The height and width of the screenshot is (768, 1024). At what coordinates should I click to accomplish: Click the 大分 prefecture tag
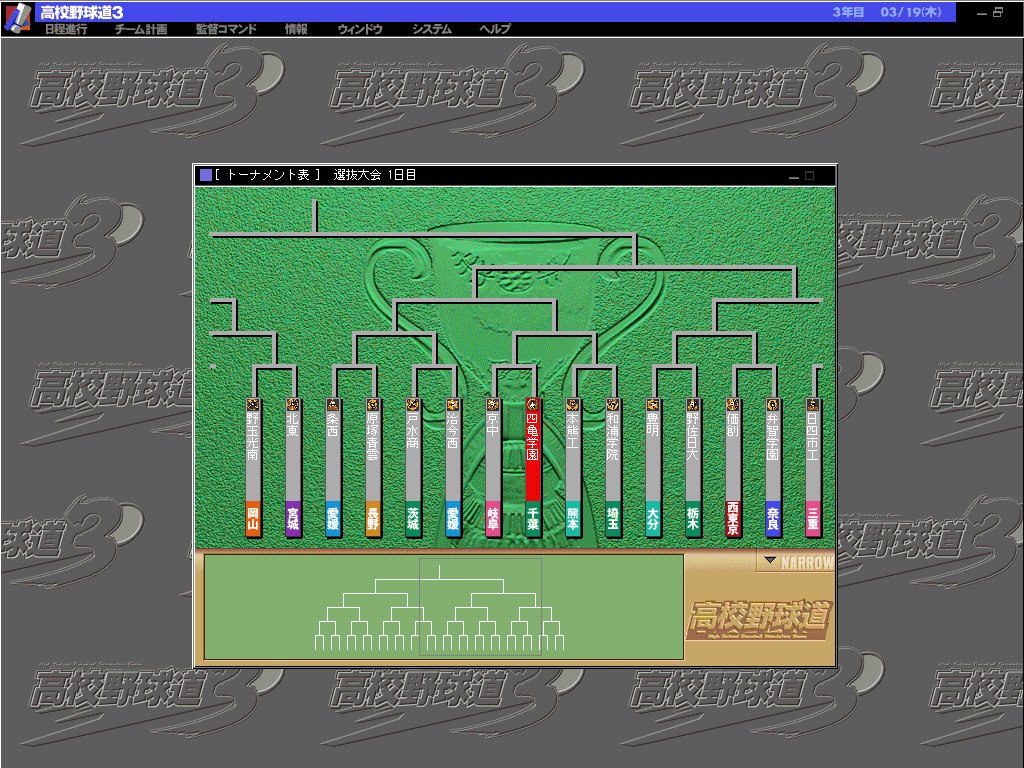point(652,519)
